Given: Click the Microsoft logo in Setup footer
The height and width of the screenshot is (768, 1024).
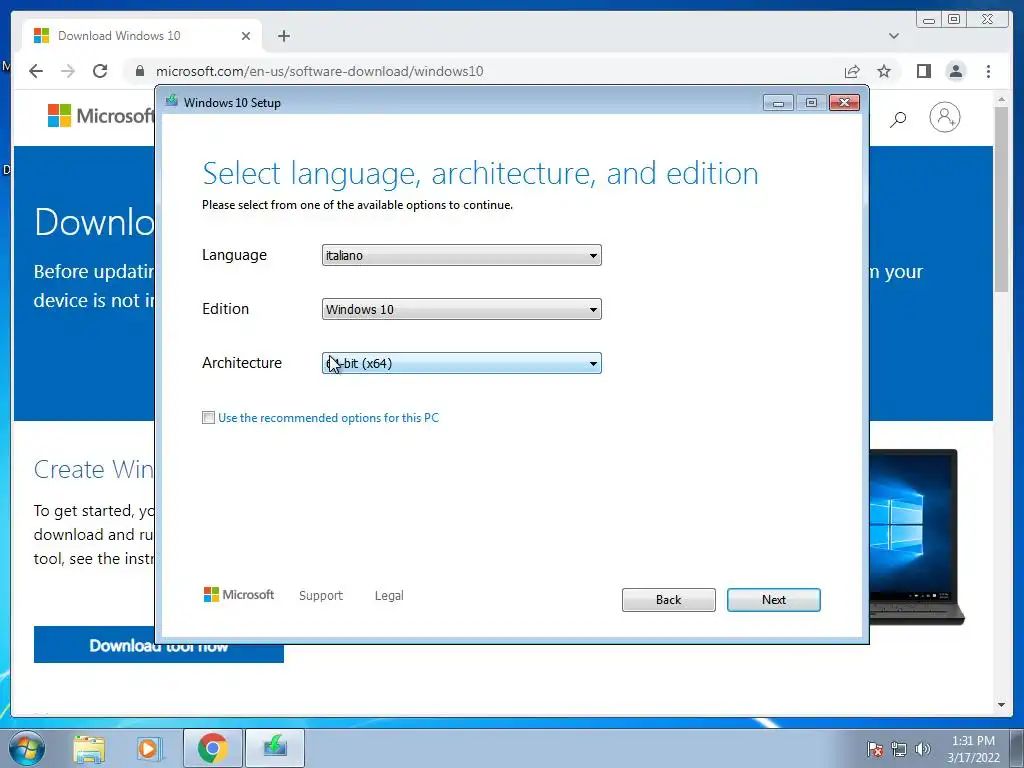Looking at the screenshot, I should point(239,595).
